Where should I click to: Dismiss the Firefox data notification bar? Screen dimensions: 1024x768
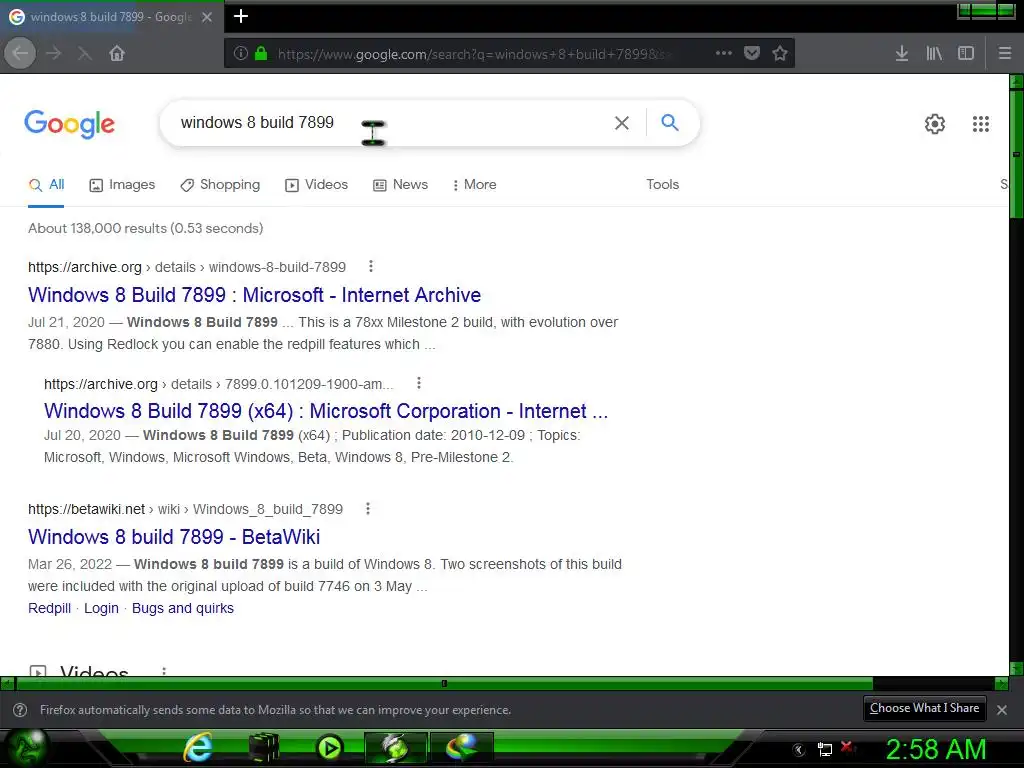pyautogui.click(x=1002, y=710)
